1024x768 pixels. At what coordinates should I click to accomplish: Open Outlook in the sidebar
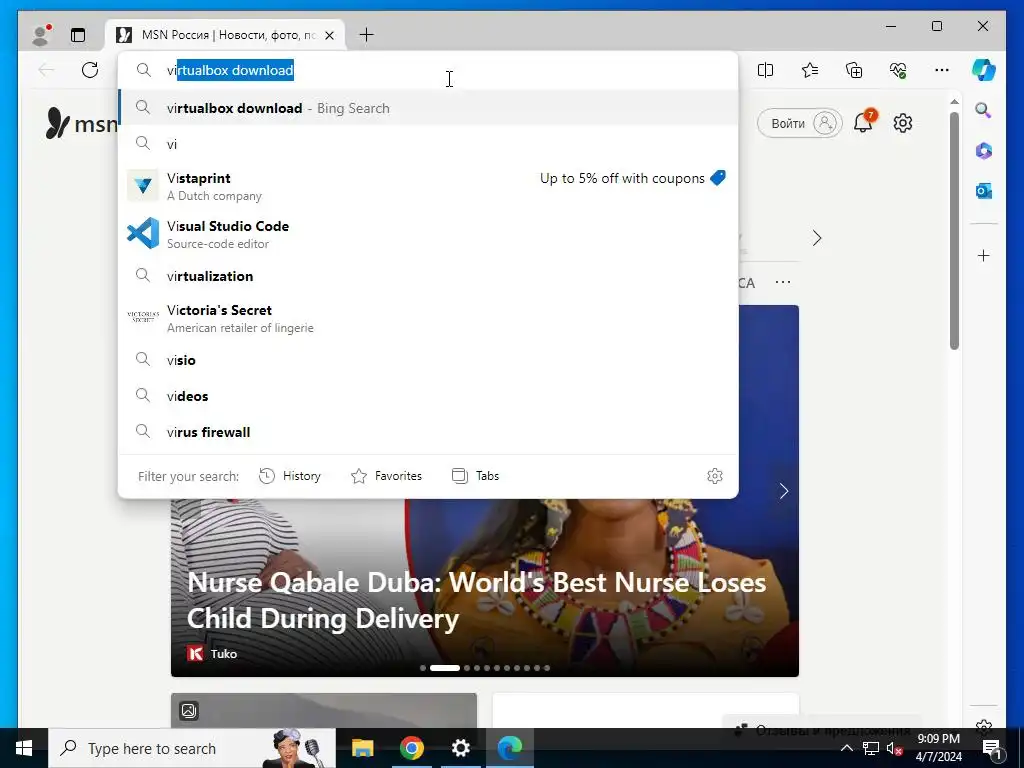tap(984, 191)
